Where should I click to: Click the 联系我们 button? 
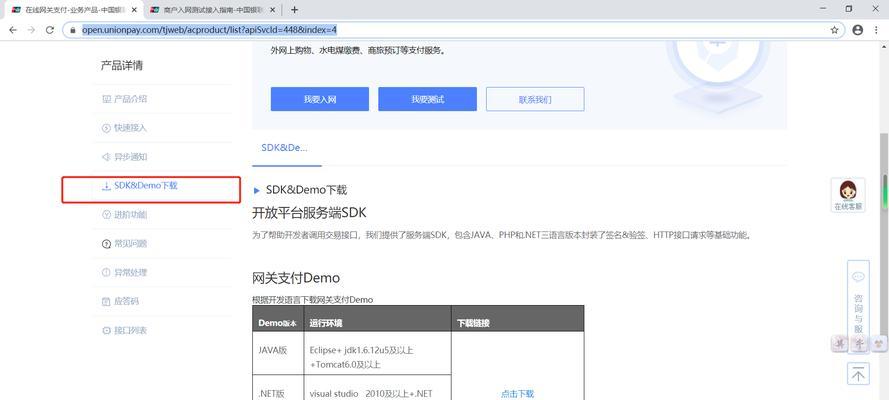pos(535,99)
